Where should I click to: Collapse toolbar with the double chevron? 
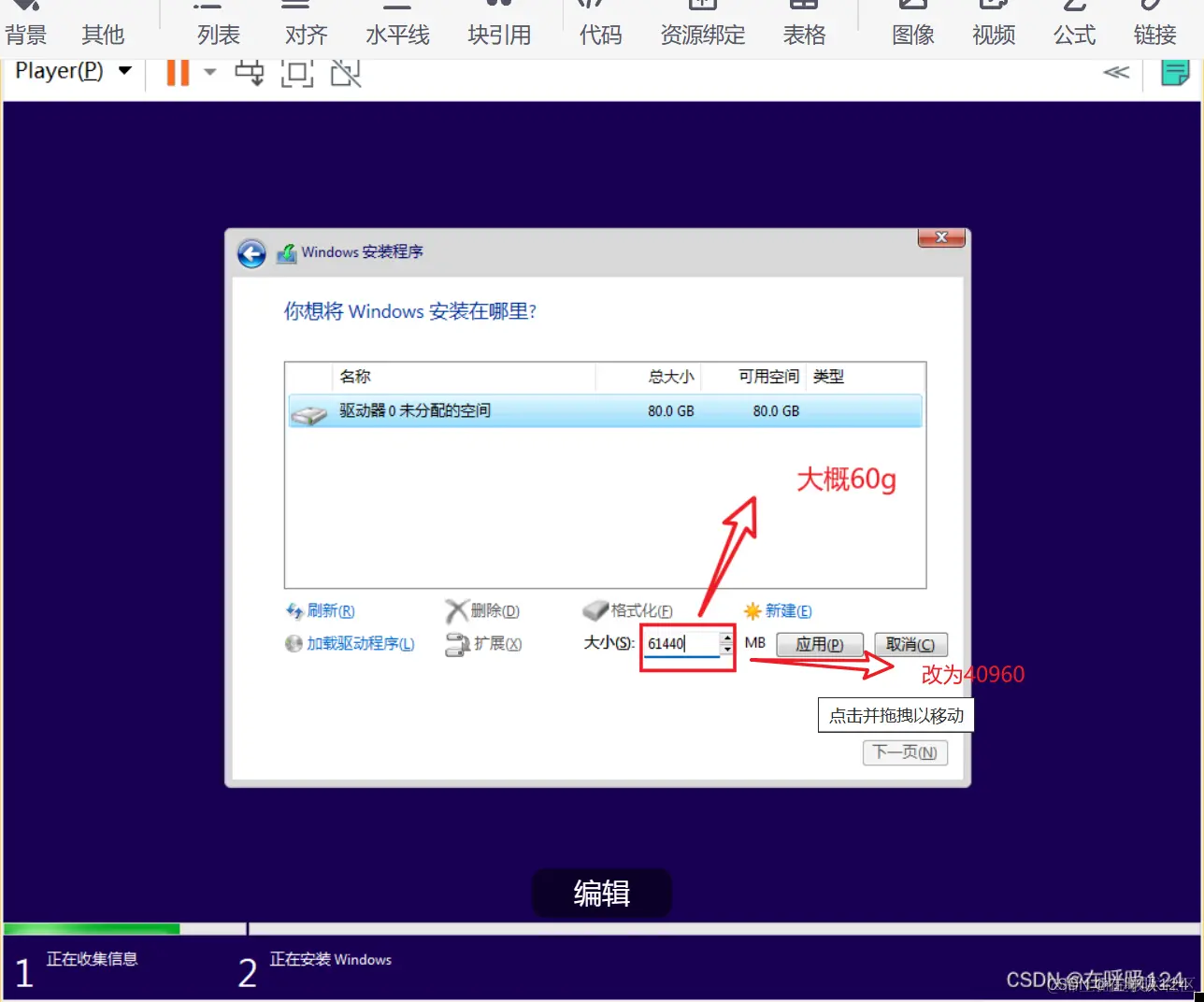click(x=1116, y=72)
